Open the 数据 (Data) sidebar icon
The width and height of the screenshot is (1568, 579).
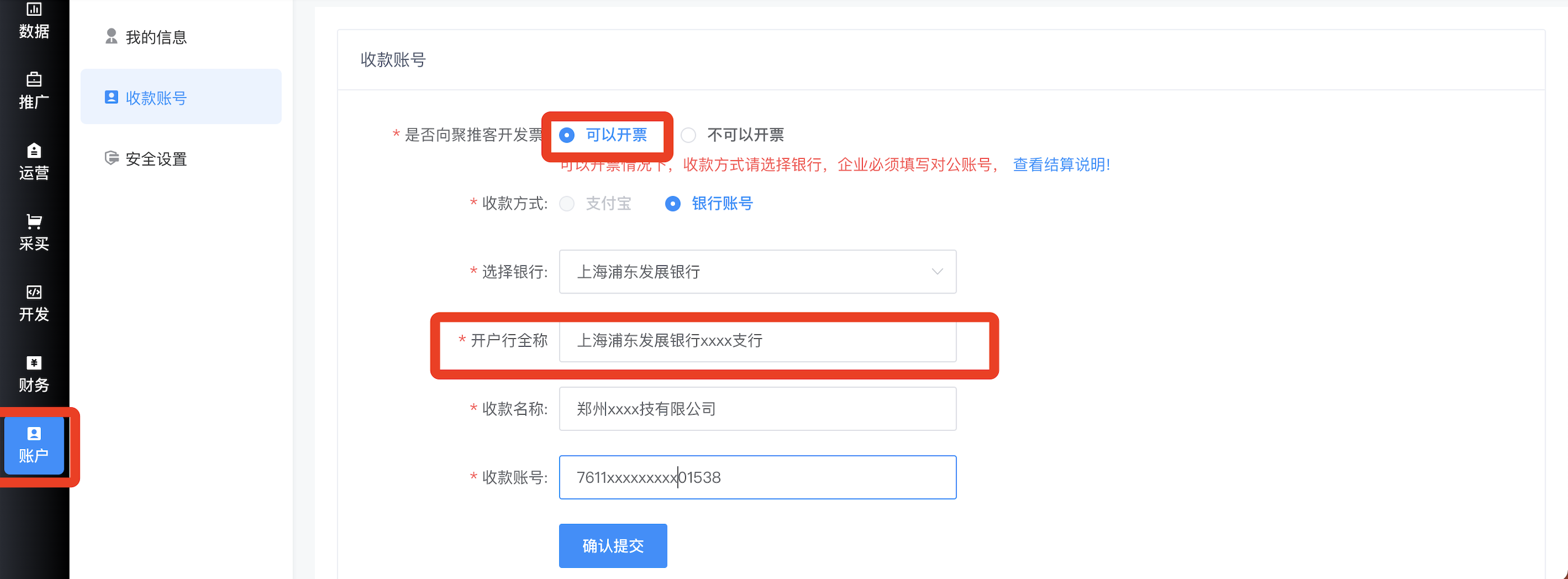click(x=34, y=10)
